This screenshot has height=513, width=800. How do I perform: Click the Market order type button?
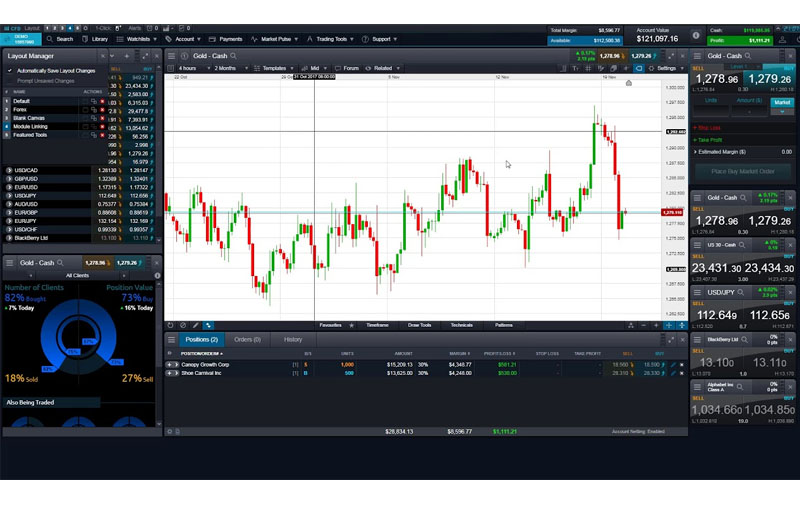click(x=782, y=103)
